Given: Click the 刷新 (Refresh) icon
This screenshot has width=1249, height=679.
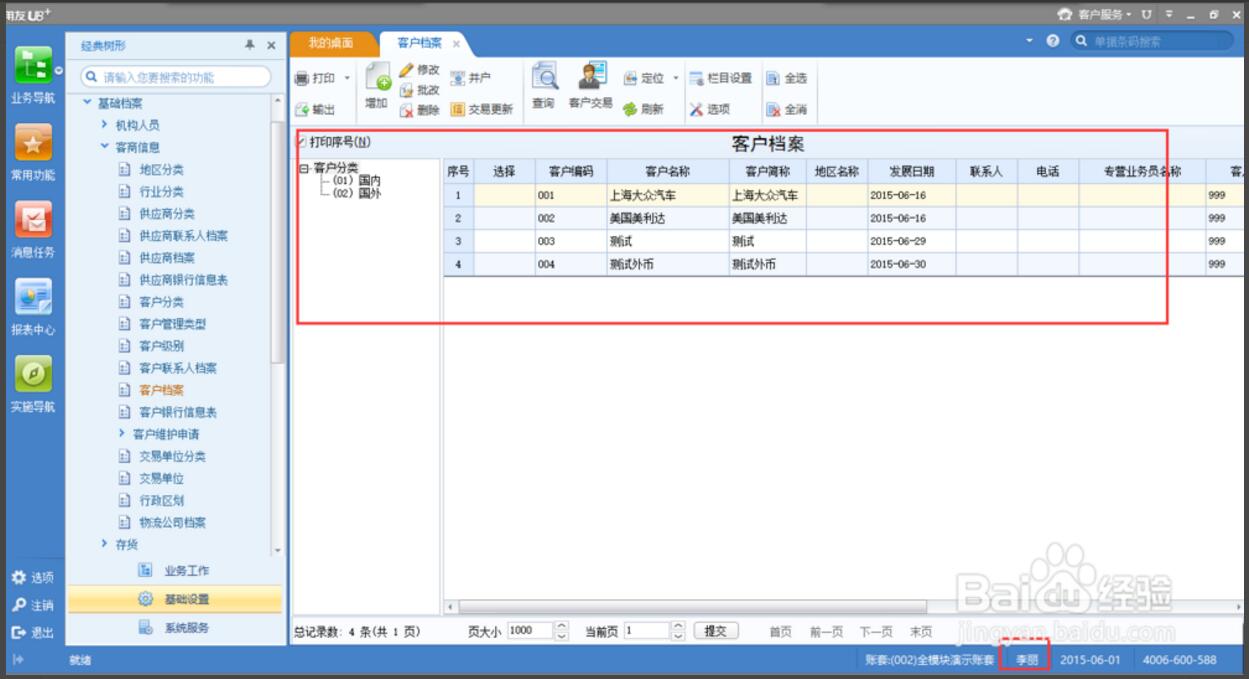Looking at the screenshot, I should 631,110.
